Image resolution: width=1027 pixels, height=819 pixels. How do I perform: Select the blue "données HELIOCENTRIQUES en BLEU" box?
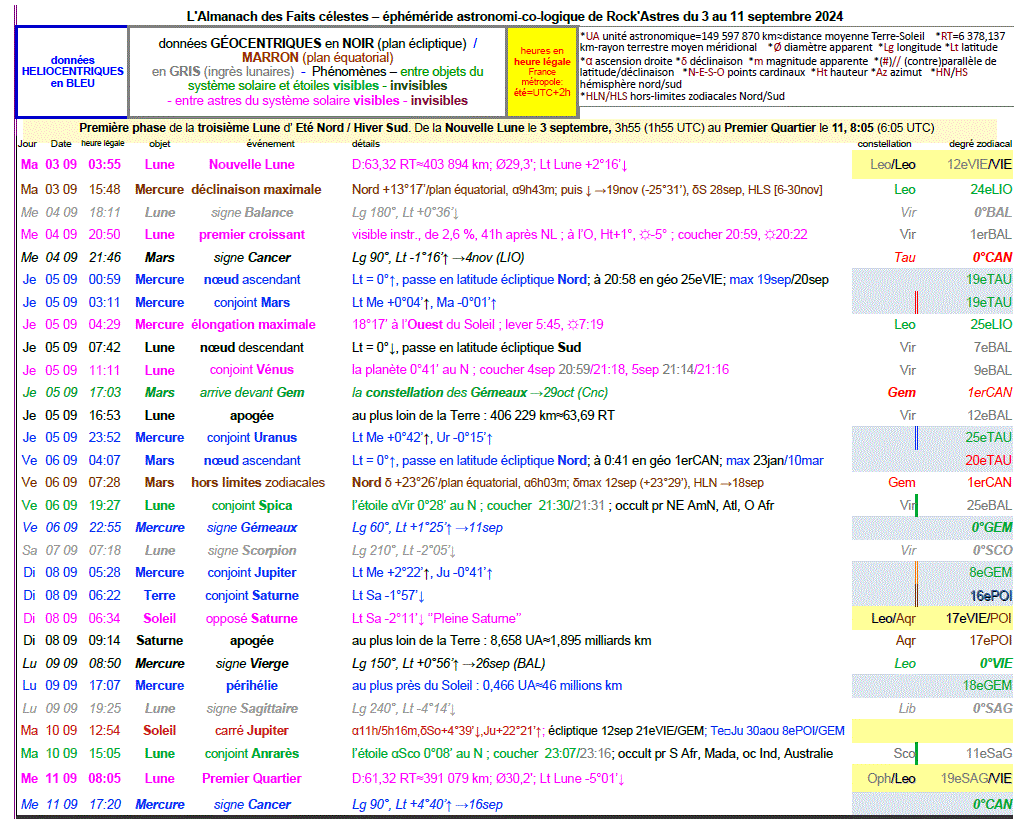click(72, 72)
